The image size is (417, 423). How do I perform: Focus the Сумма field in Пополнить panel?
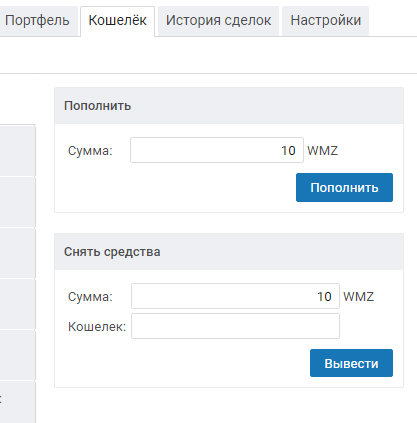pyautogui.click(x=217, y=150)
